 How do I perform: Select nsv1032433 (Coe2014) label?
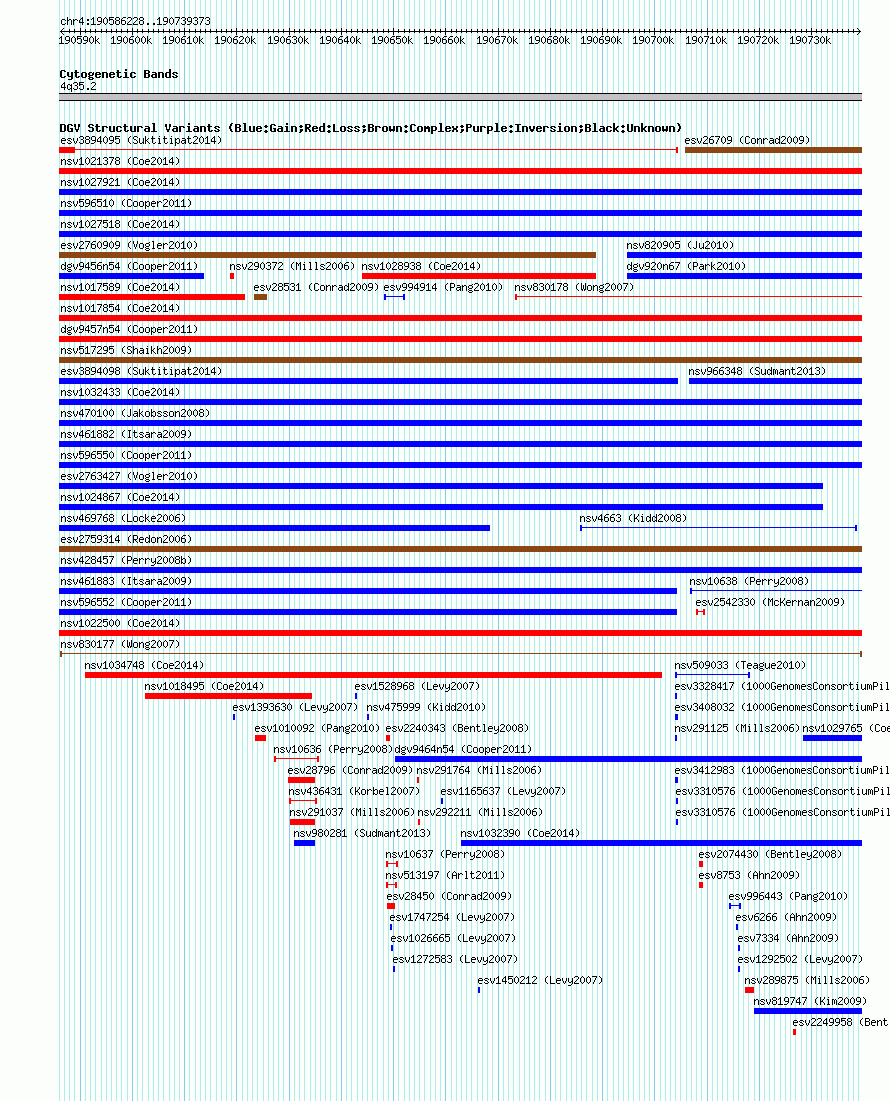pos(120,393)
